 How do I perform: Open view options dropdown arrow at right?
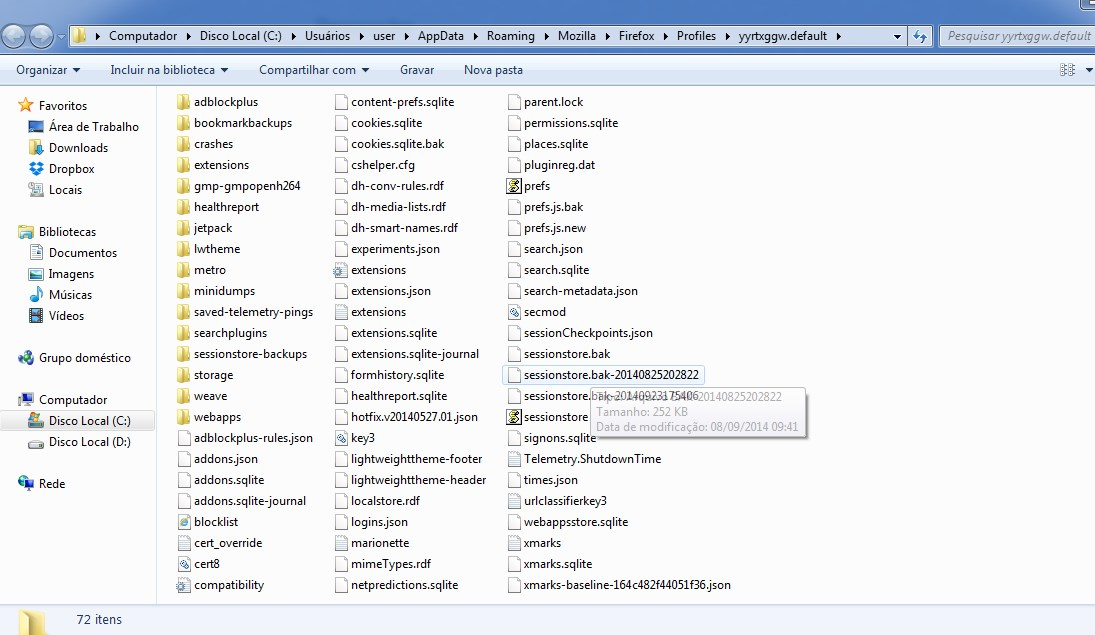[x=1089, y=70]
